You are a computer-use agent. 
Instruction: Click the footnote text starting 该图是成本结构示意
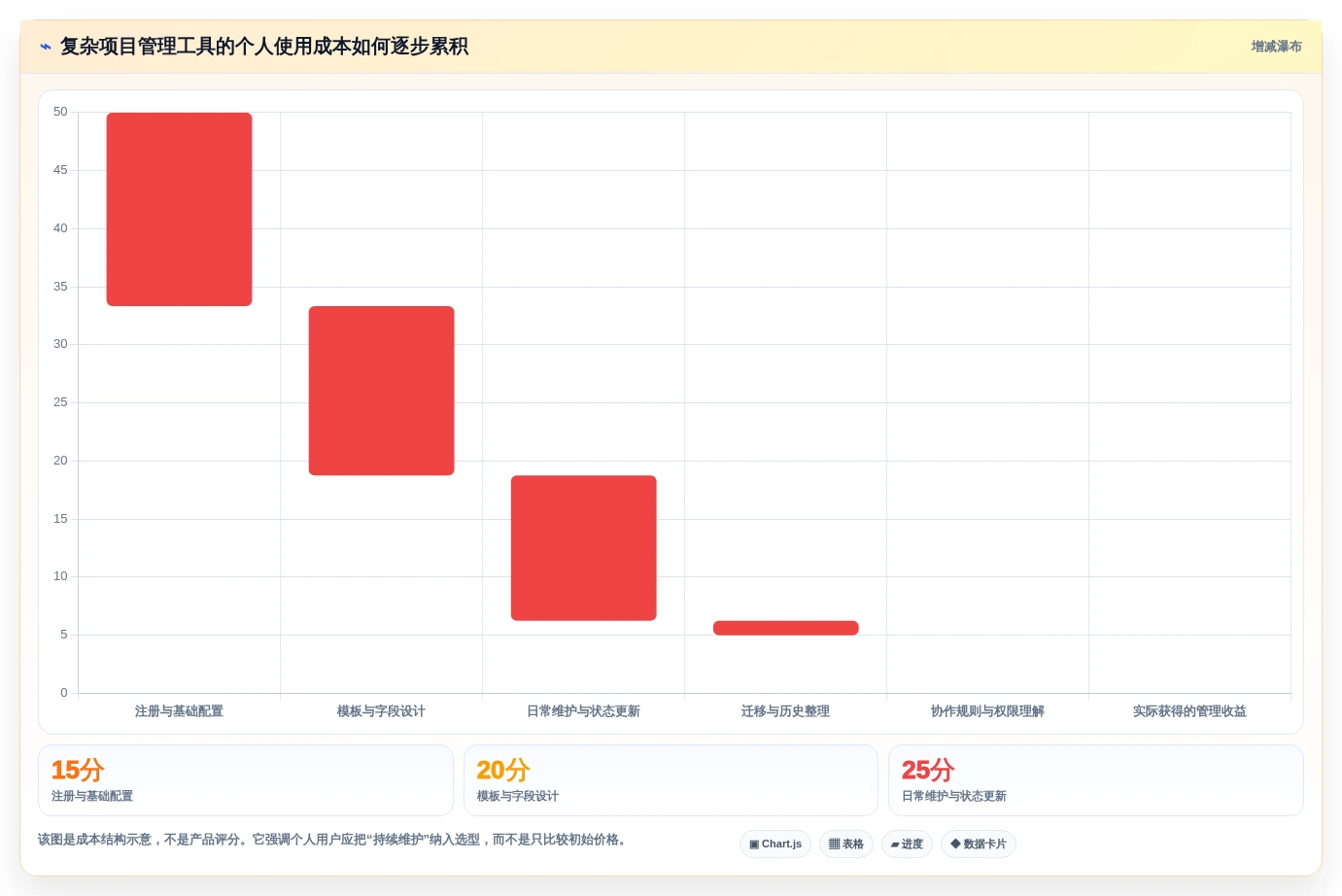point(331,840)
